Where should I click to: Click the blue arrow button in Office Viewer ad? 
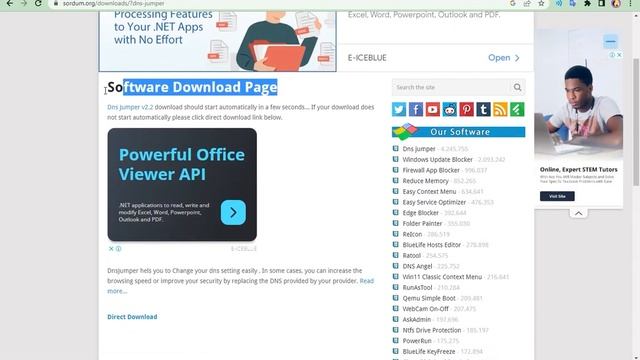[x=233, y=212]
